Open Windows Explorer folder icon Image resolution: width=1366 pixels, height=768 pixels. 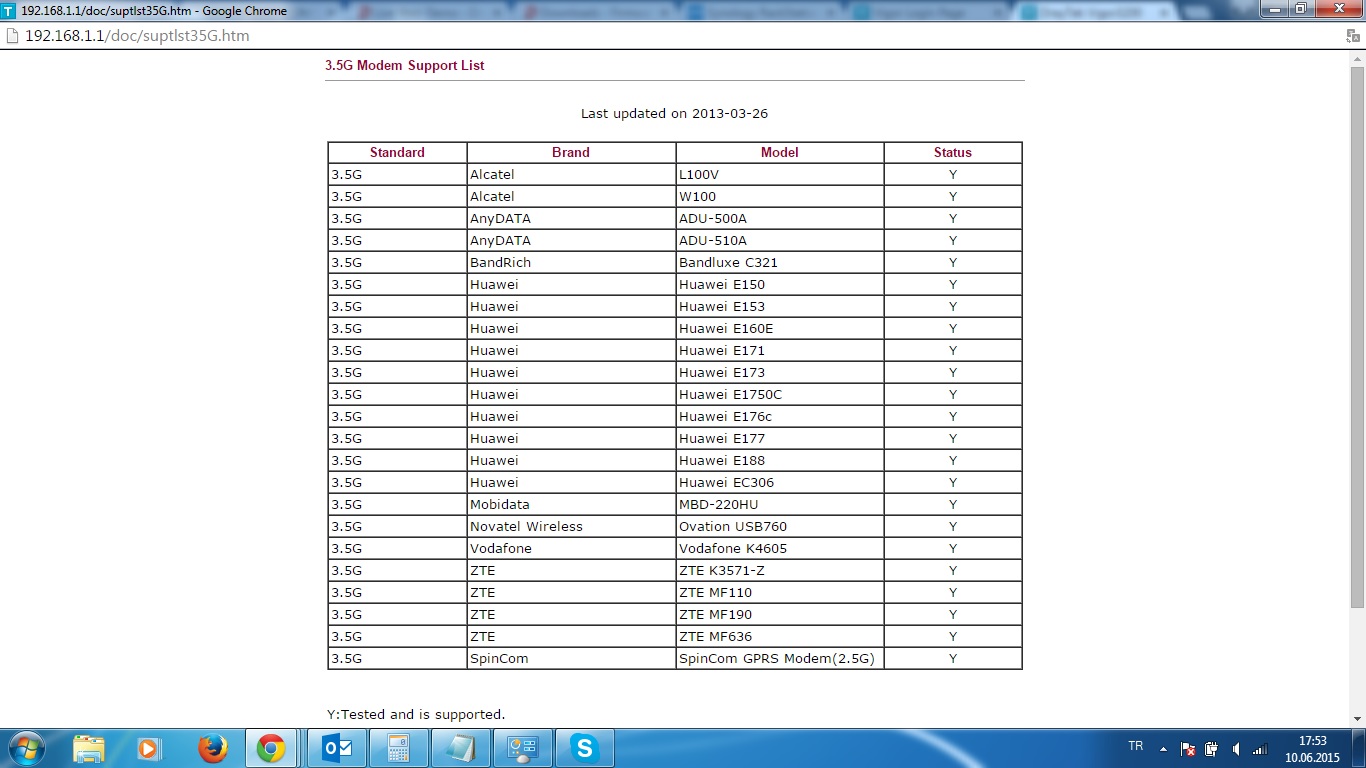(89, 748)
